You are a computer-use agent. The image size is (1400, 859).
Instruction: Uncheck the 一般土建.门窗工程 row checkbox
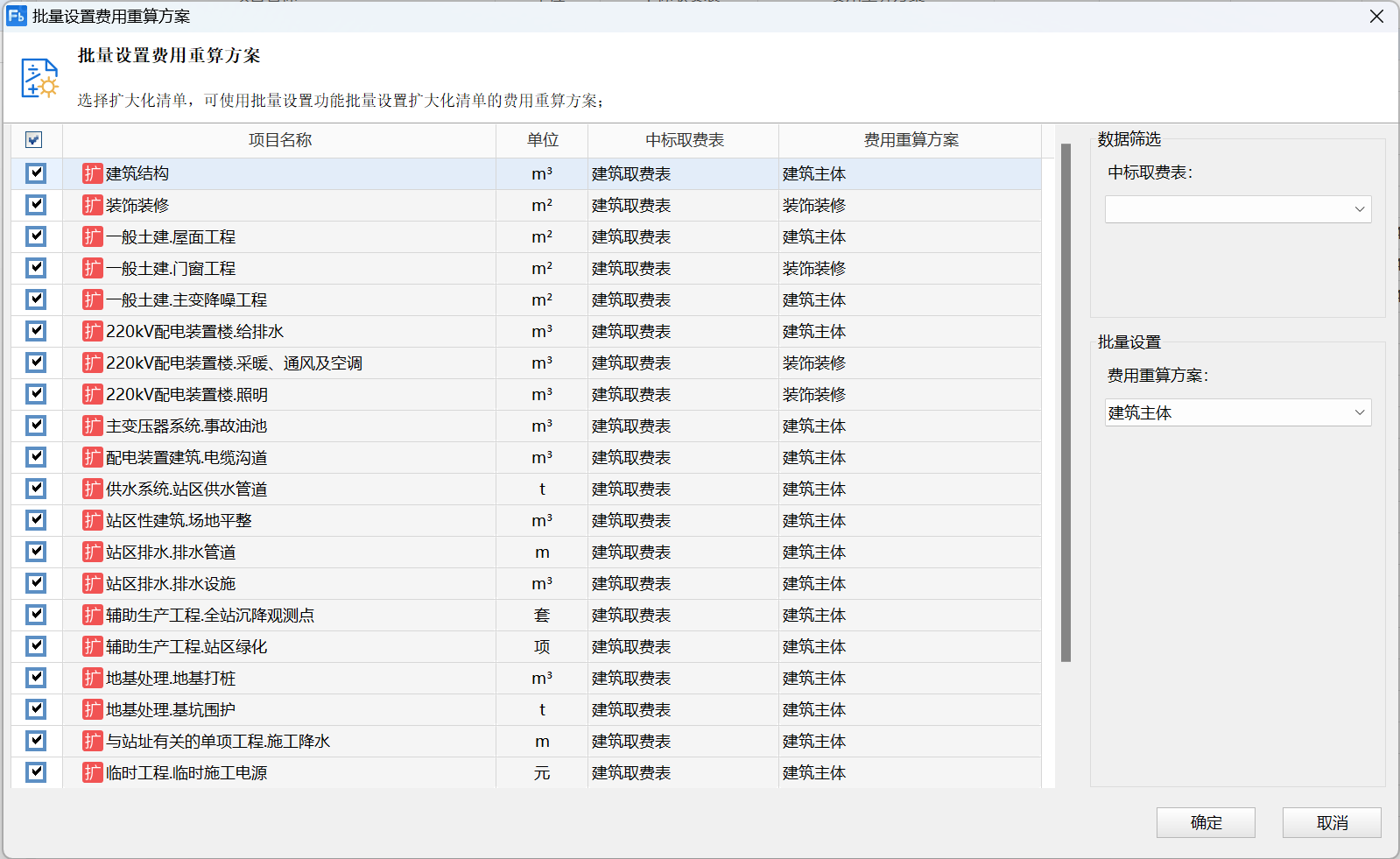tap(36, 268)
